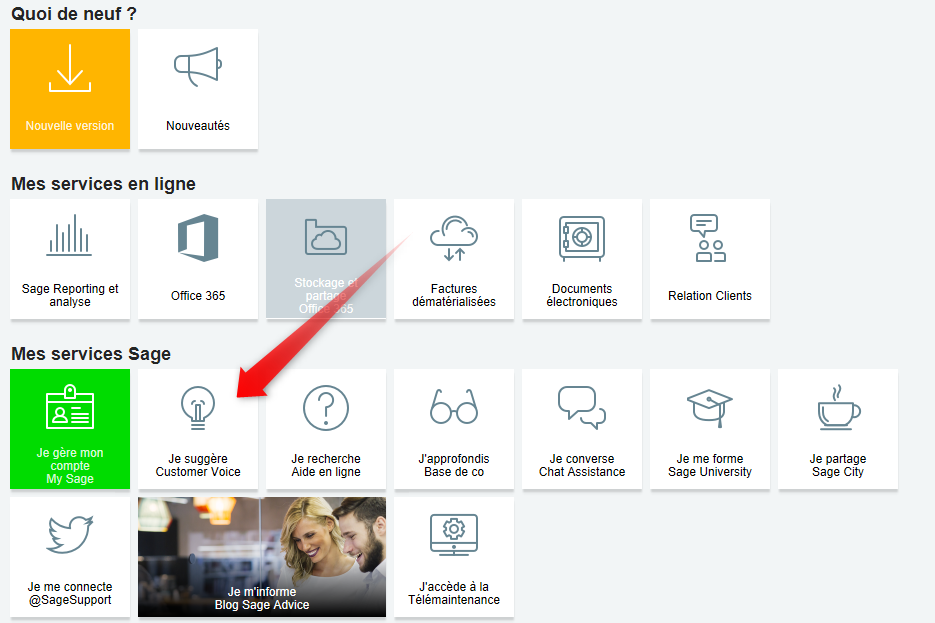Open Factures dématérialisées cloud tile
The image size is (935, 623).
pos(454,259)
